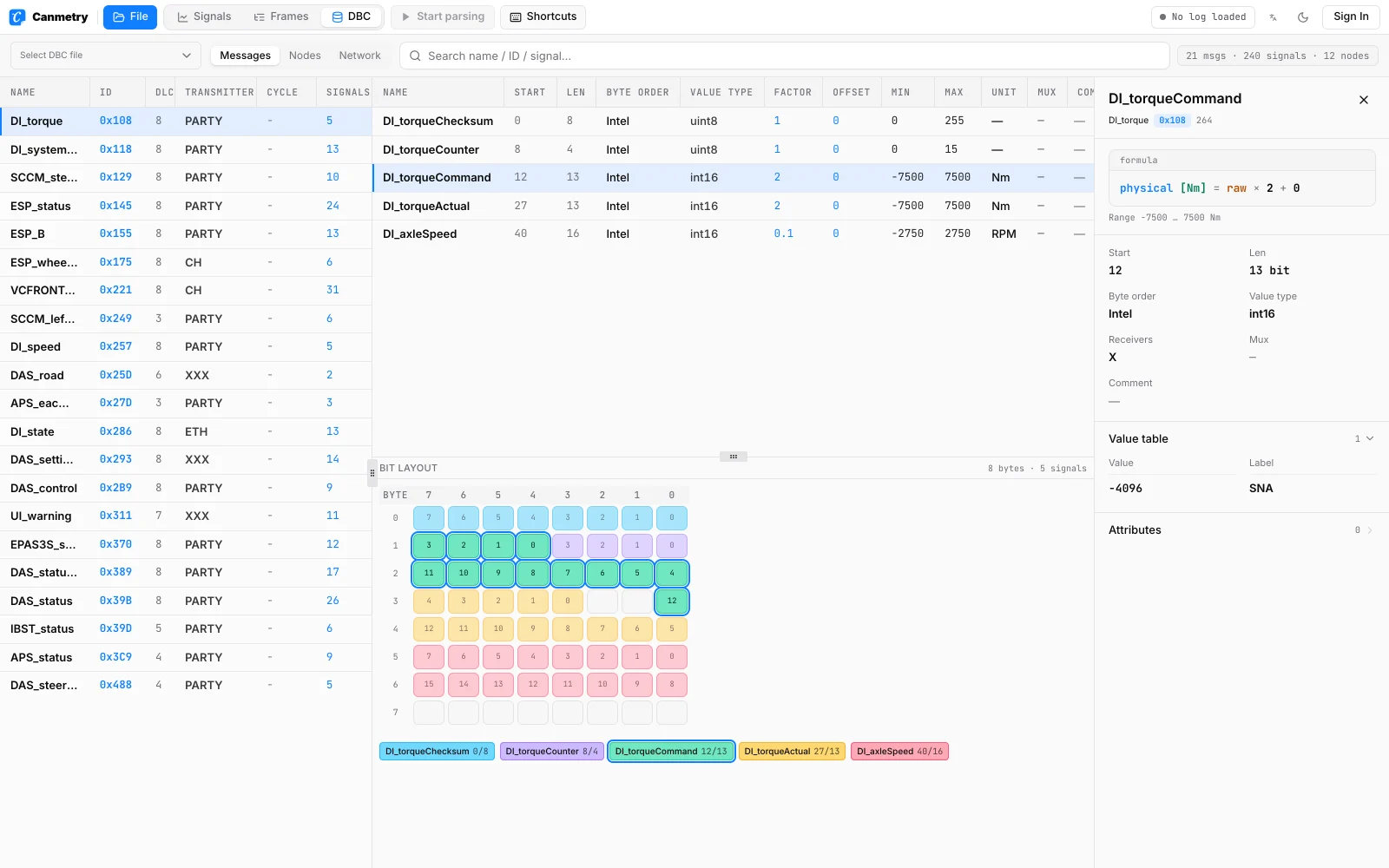Image resolution: width=1389 pixels, height=868 pixels.
Task: Click the search magnifier icon
Action: (x=416, y=56)
